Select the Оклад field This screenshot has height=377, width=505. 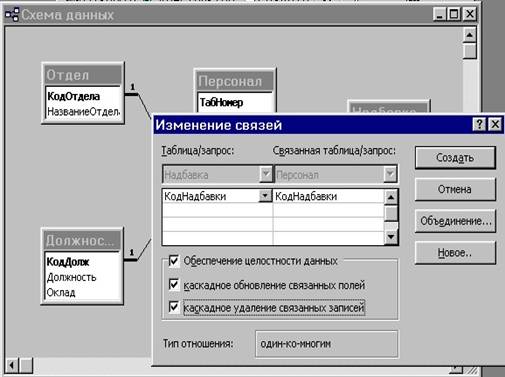coord(61,292)
